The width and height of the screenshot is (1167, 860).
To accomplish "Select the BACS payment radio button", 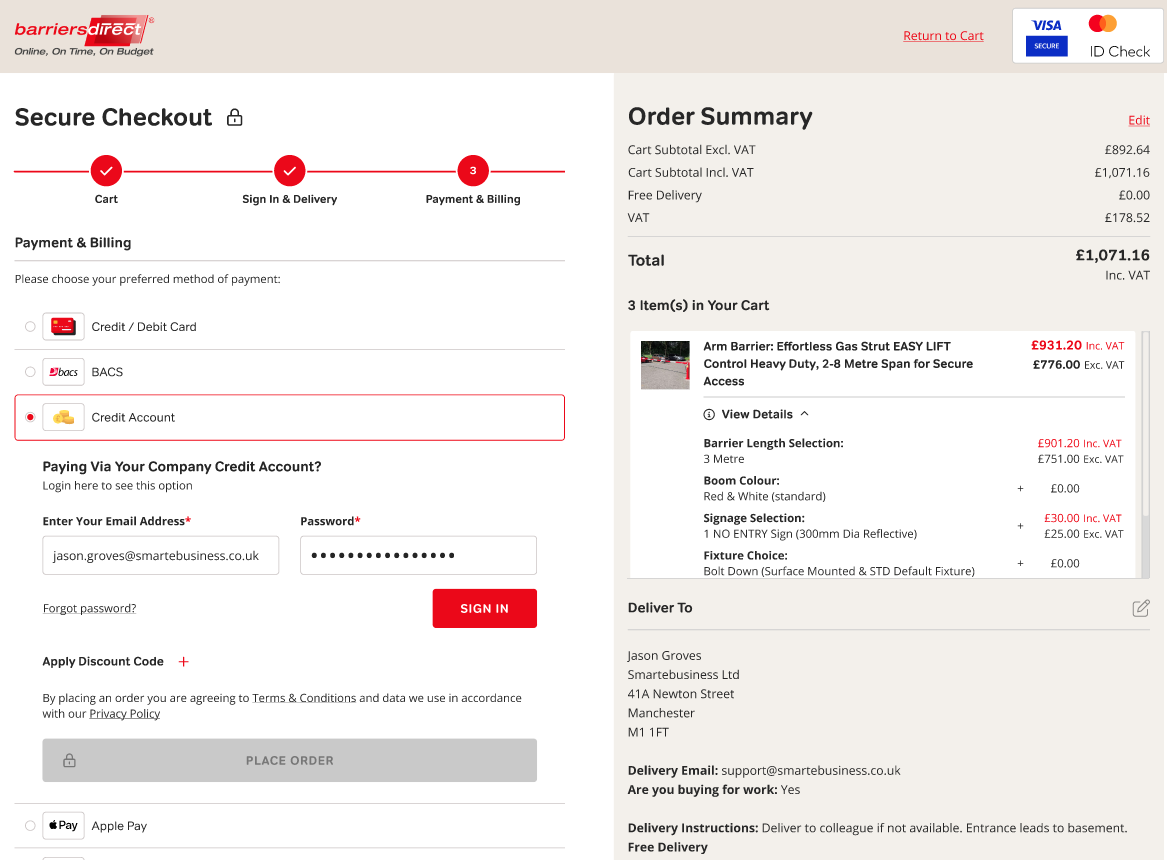I will [x=30, y=372].
